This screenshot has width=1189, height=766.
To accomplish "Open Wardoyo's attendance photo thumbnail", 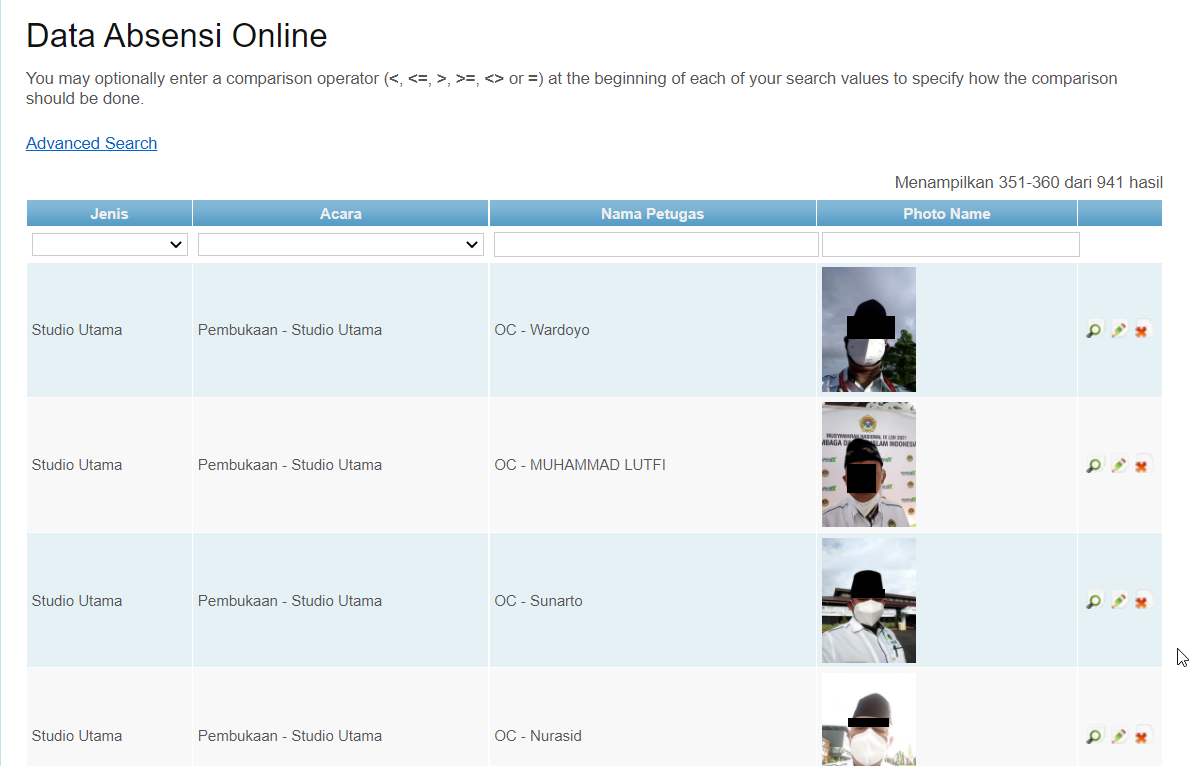I will [869, 329].
